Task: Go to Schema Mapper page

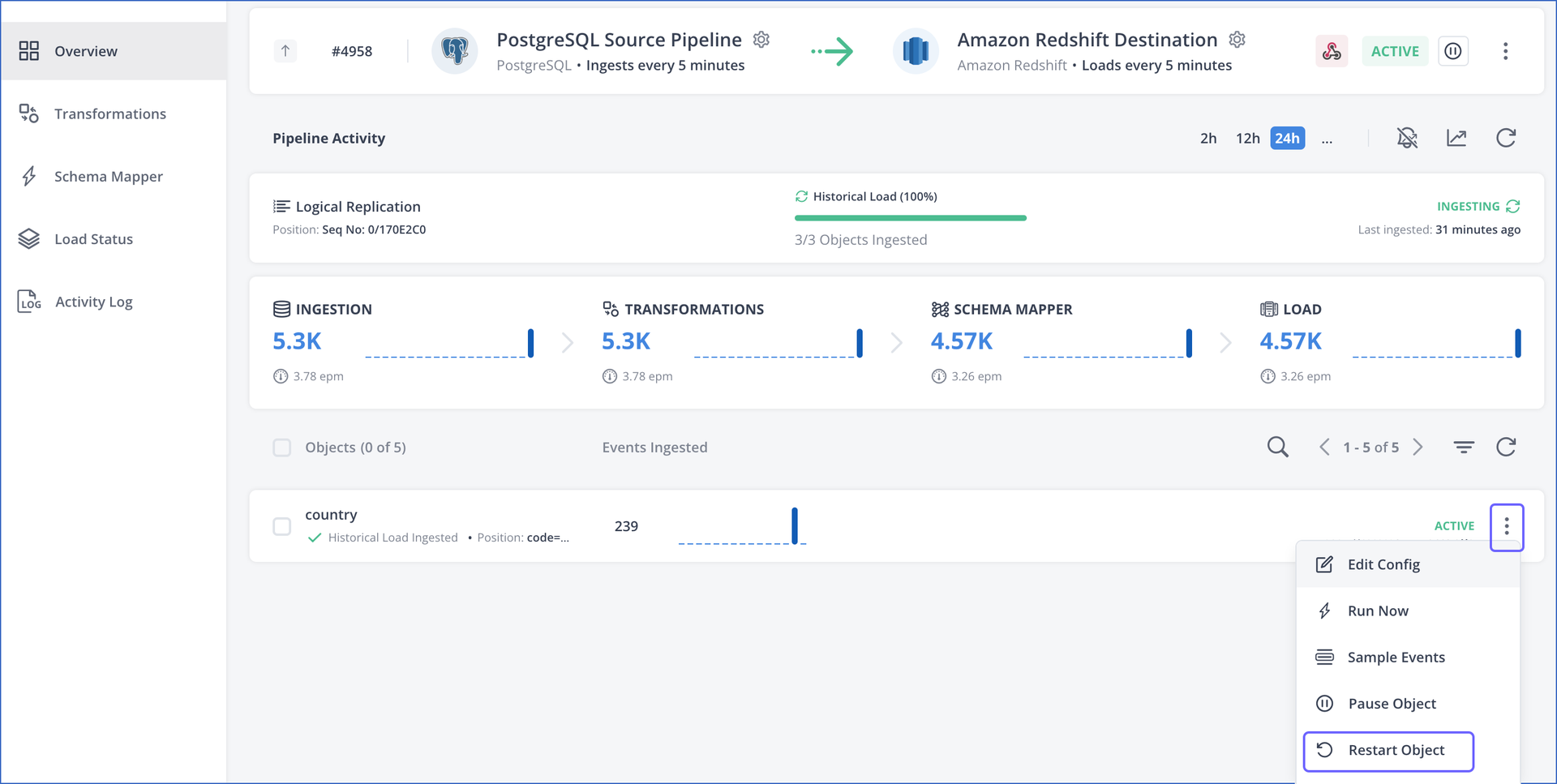Action: (x=114, y=176)
